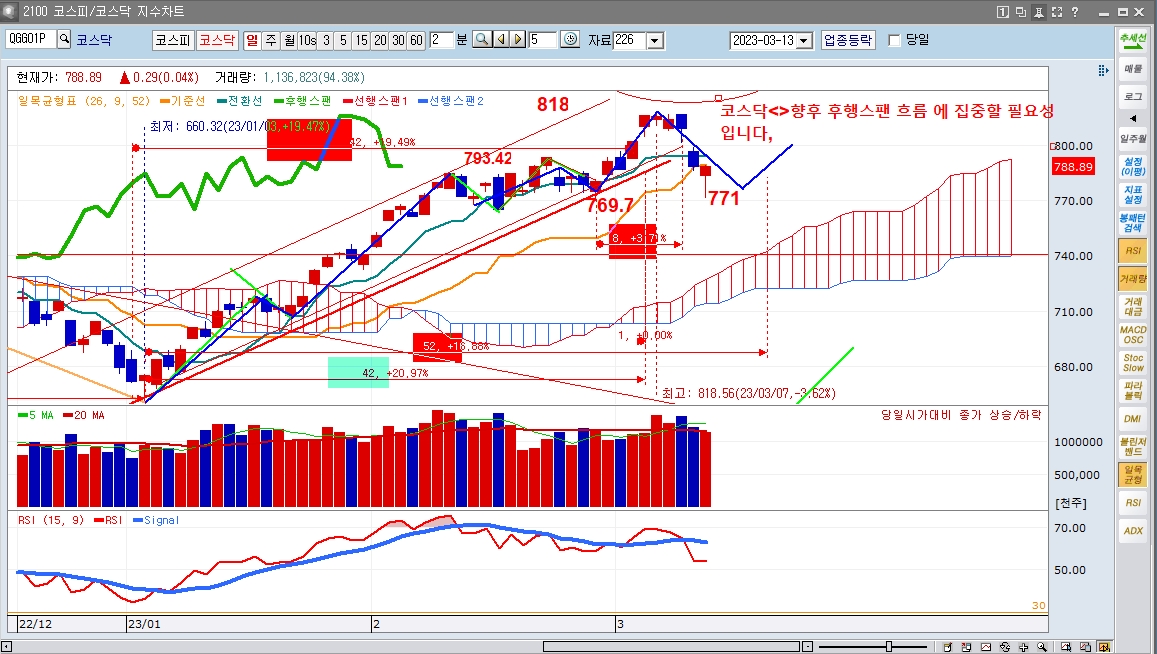Click the RSI button above ADX
Screen dimensions: 1157x654
[x=1133, y=503]
